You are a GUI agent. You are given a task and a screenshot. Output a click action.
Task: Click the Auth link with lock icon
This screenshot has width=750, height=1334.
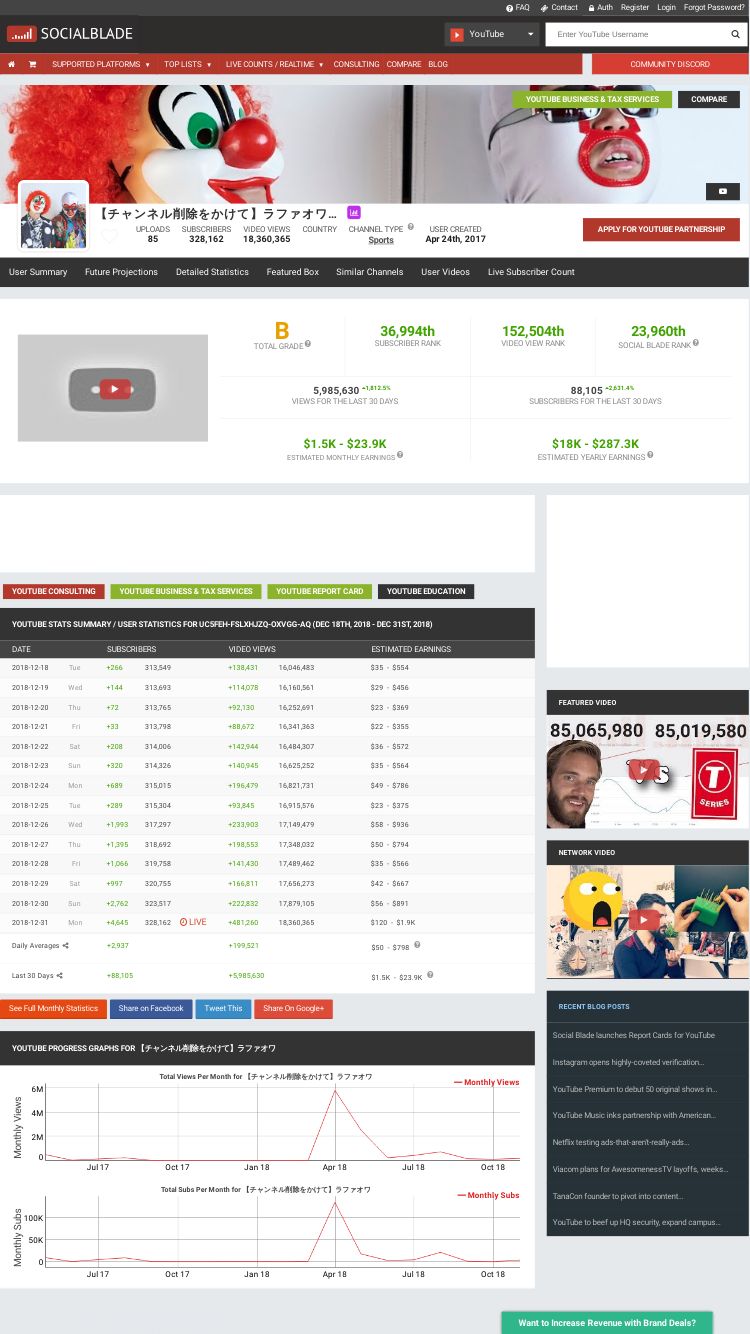(600, 7)
